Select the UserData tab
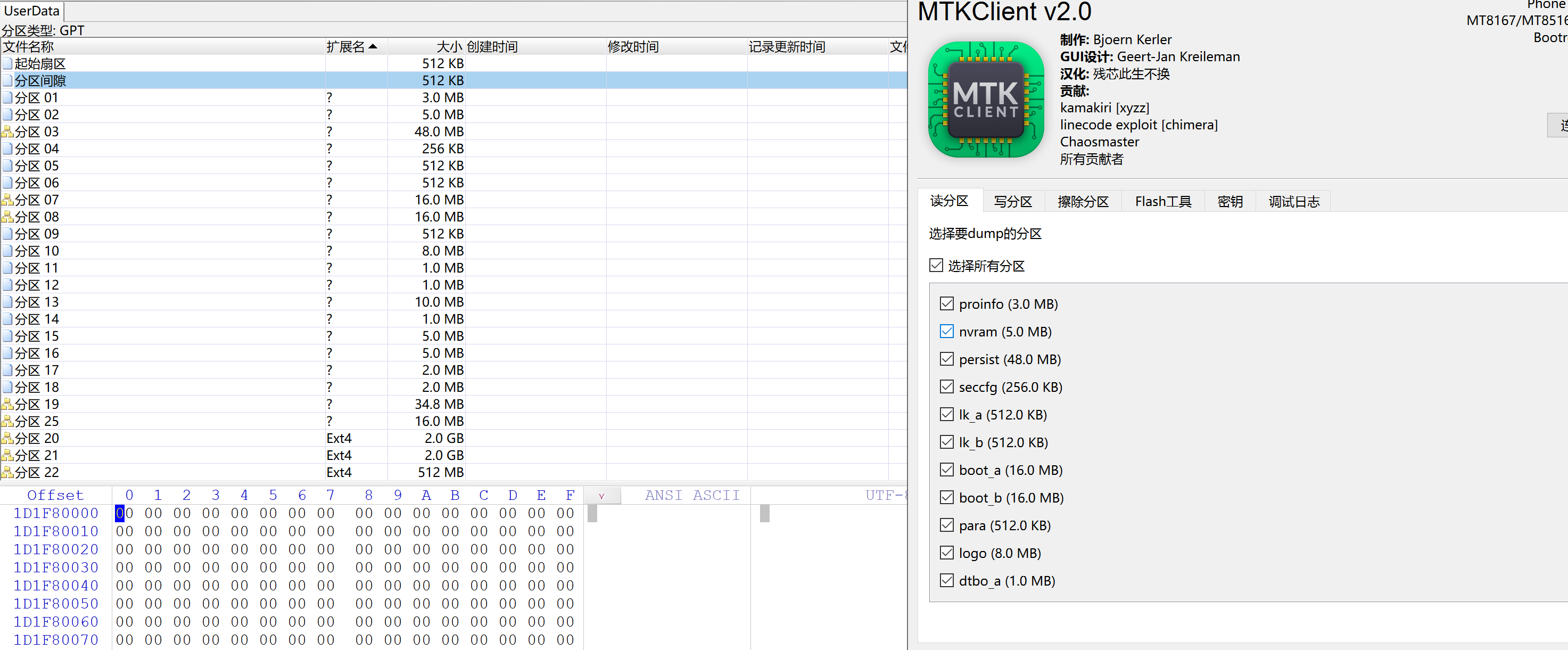This screenshot has width=1568, height=650. 31,11
